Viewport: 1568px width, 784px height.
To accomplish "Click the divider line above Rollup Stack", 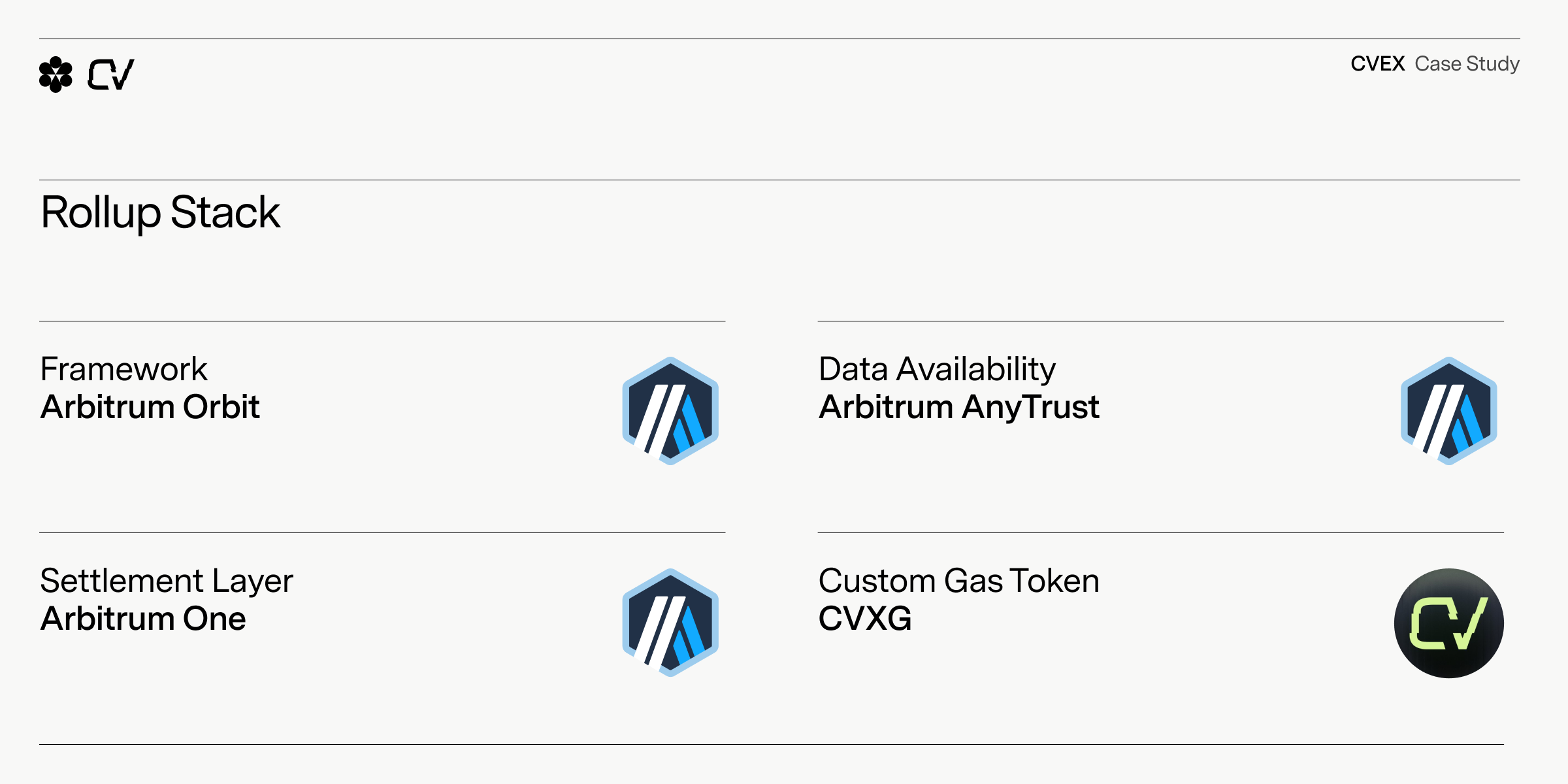I will [779, 180].
